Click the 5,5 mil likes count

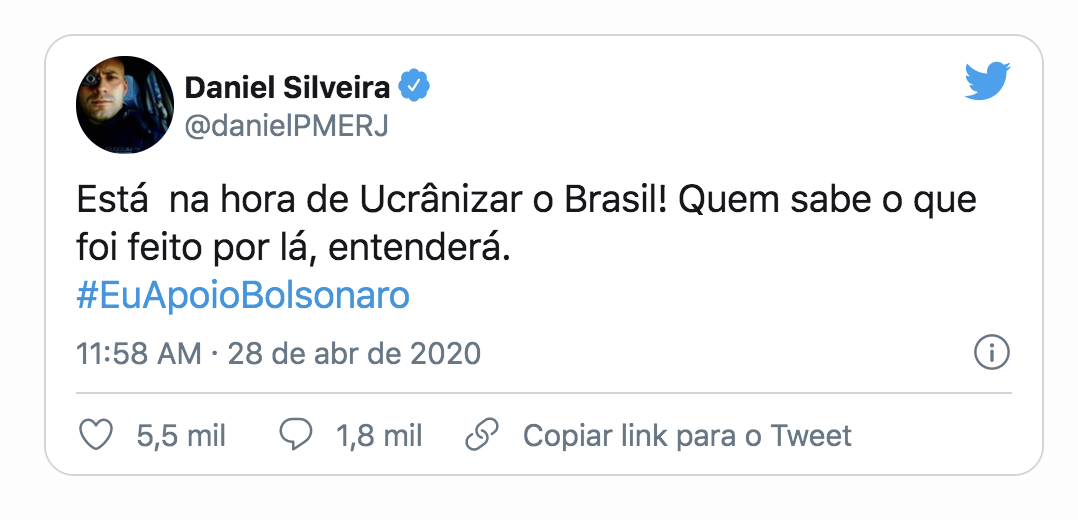tap(181, 436)
